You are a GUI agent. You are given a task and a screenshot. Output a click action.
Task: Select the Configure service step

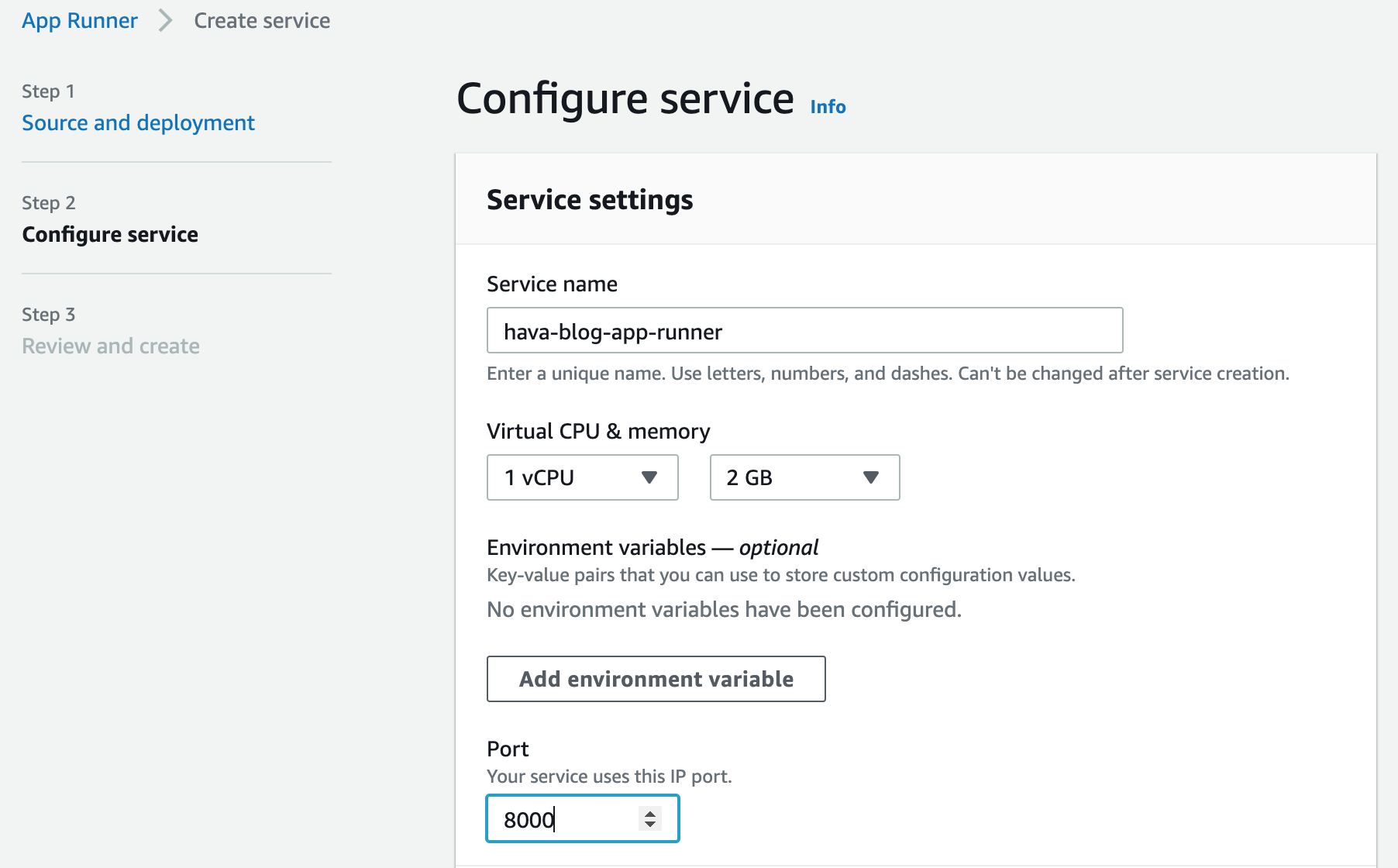point(110,234)
